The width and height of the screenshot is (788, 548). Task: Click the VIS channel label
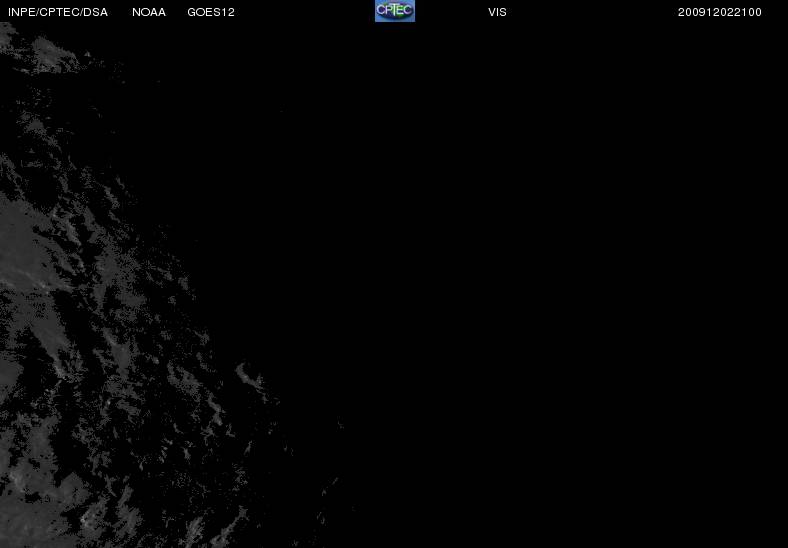coord(497,12)
